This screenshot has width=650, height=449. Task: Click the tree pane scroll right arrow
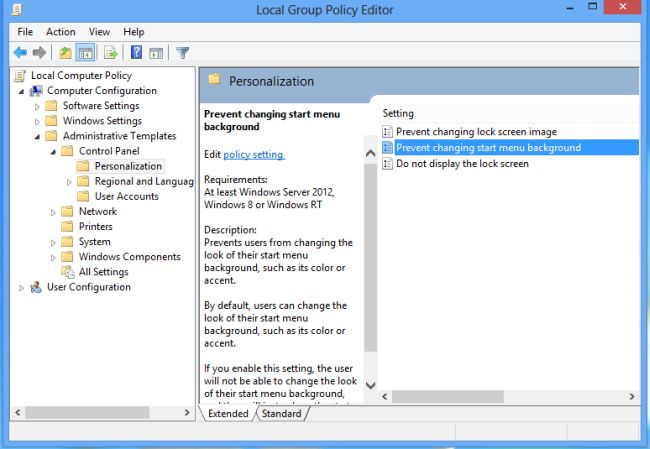tap(187, 413)
